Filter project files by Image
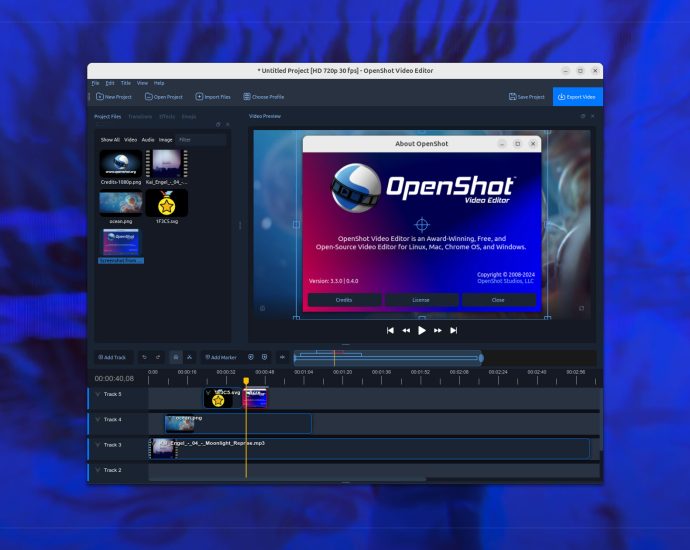 coord(165,140)
